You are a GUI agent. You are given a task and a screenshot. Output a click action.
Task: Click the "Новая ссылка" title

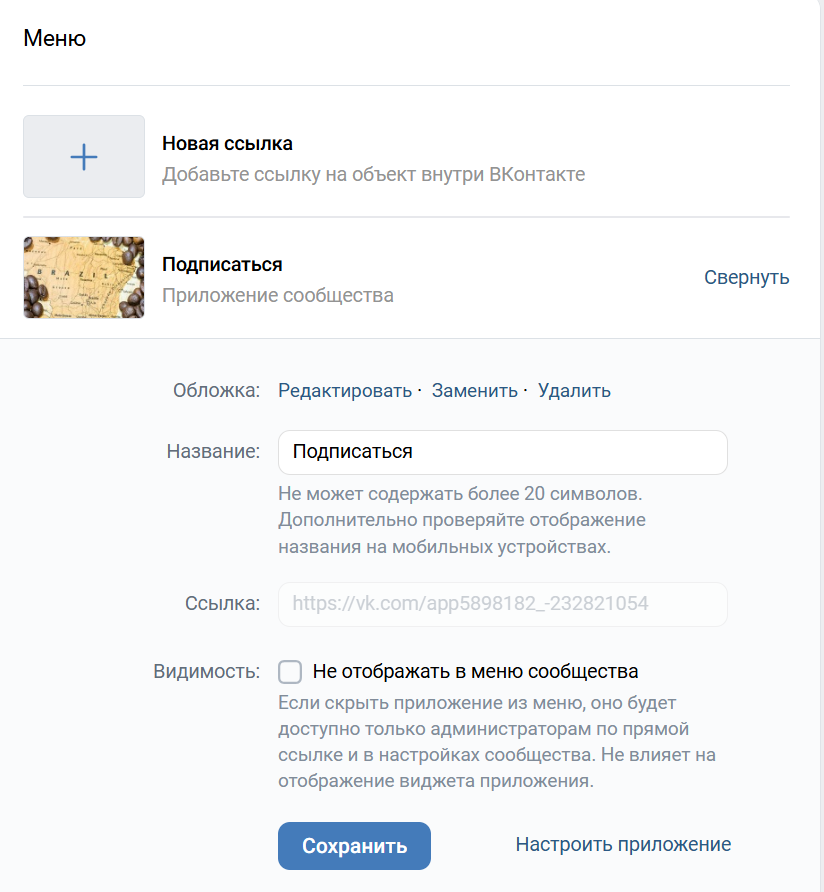(x=227, y=144)
